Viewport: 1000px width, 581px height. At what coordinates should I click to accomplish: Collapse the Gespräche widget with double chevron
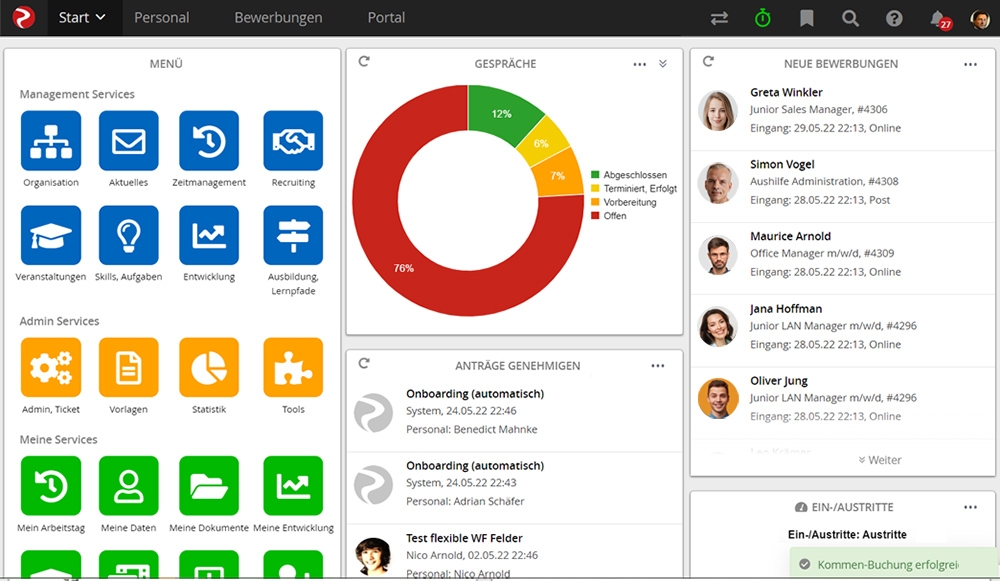click(663, 64)
